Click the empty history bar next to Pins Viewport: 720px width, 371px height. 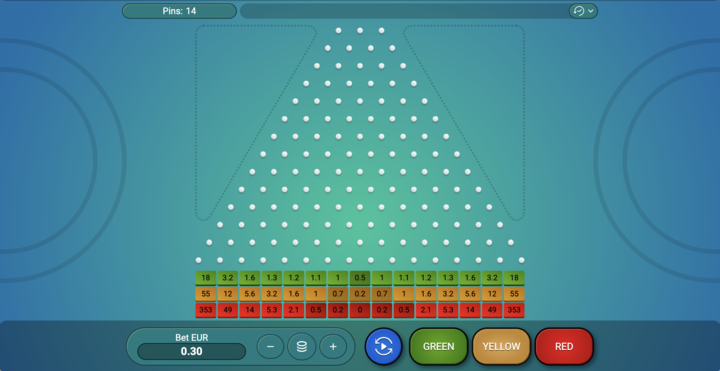tap(404, 11)
